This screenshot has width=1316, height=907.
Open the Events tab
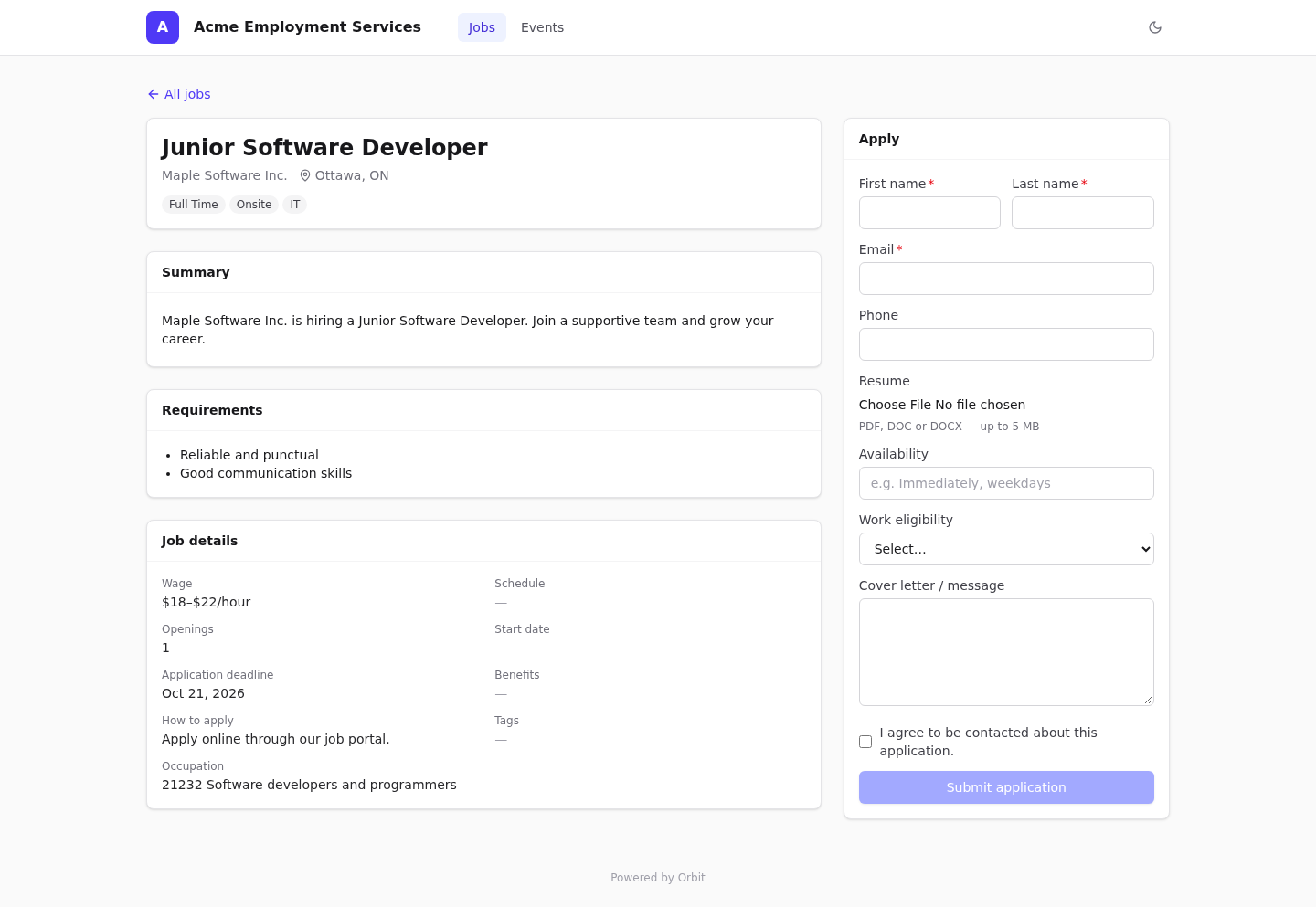[542, 27]
